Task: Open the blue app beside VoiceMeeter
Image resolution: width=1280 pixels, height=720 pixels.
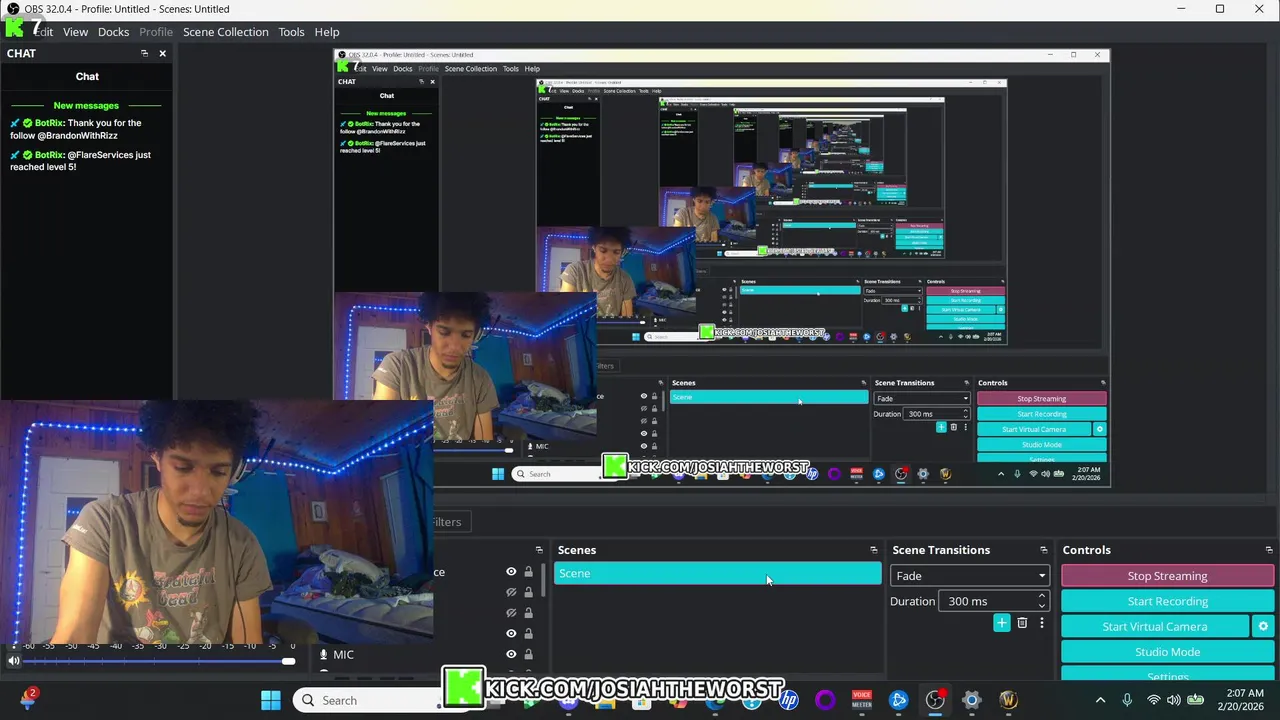Action: point(898,700)
